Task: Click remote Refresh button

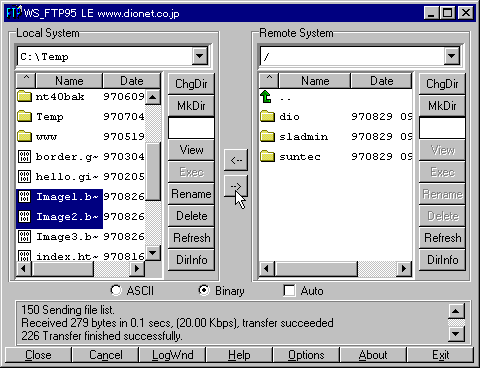Action: (442, 238)
